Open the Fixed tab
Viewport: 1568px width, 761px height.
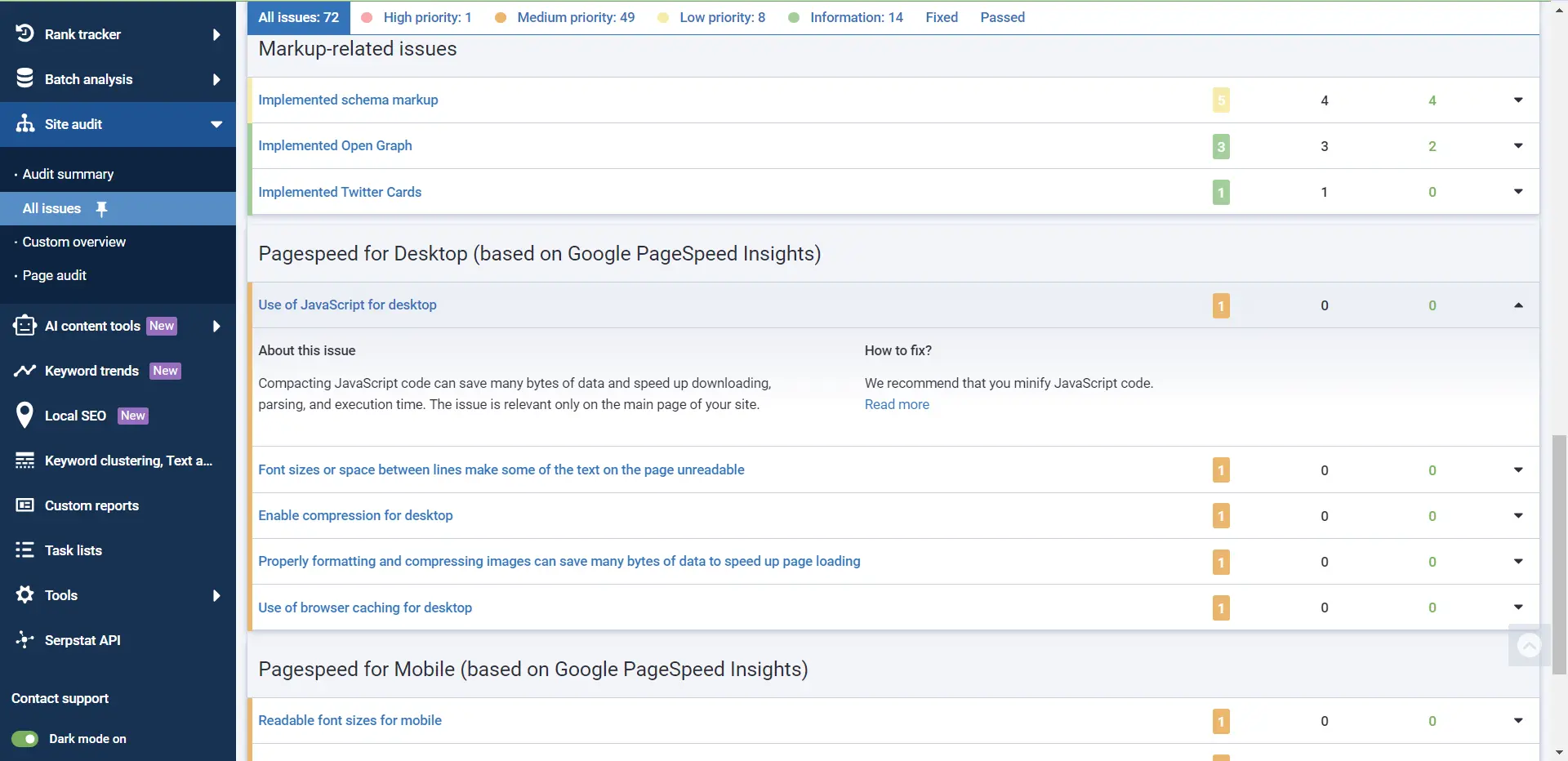(x=942, y=17)
